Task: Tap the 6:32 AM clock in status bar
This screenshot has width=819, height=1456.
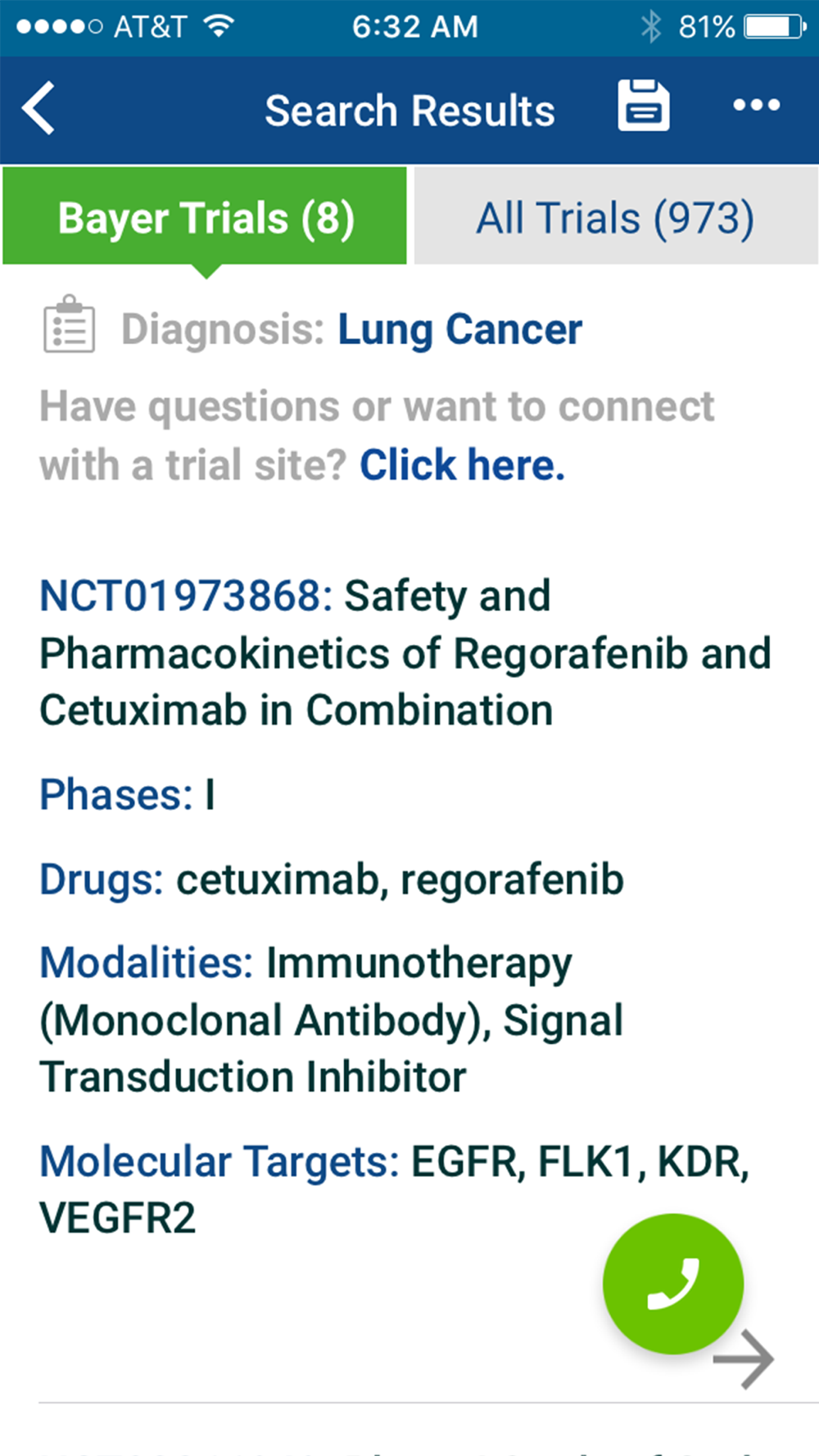Action: click(414, 26)
